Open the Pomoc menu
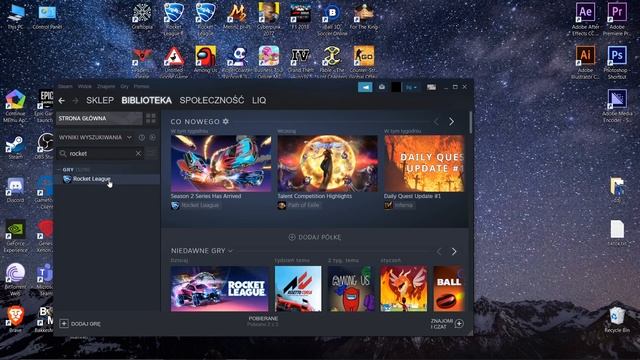The height and width of the screenshot is (360, 640). (x=141, y=87)
